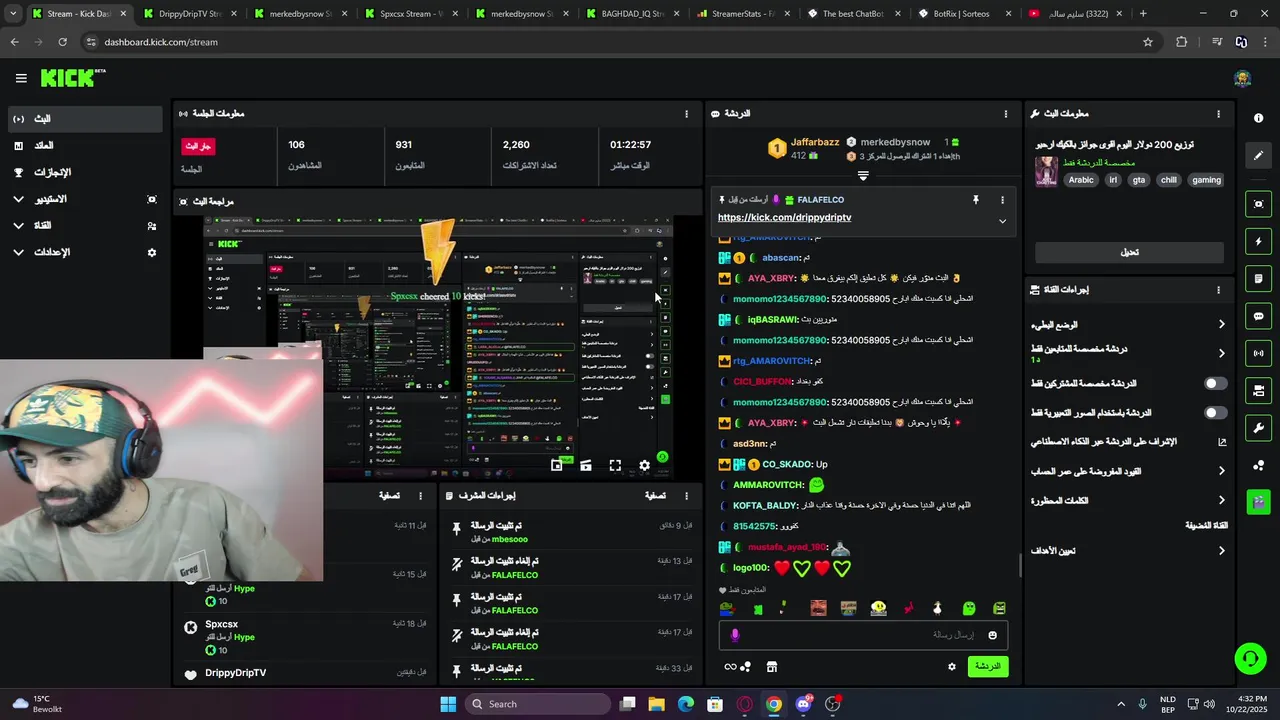Click the three-dots icon in right toolbar
The image size is (1280, 720).
1258,465
